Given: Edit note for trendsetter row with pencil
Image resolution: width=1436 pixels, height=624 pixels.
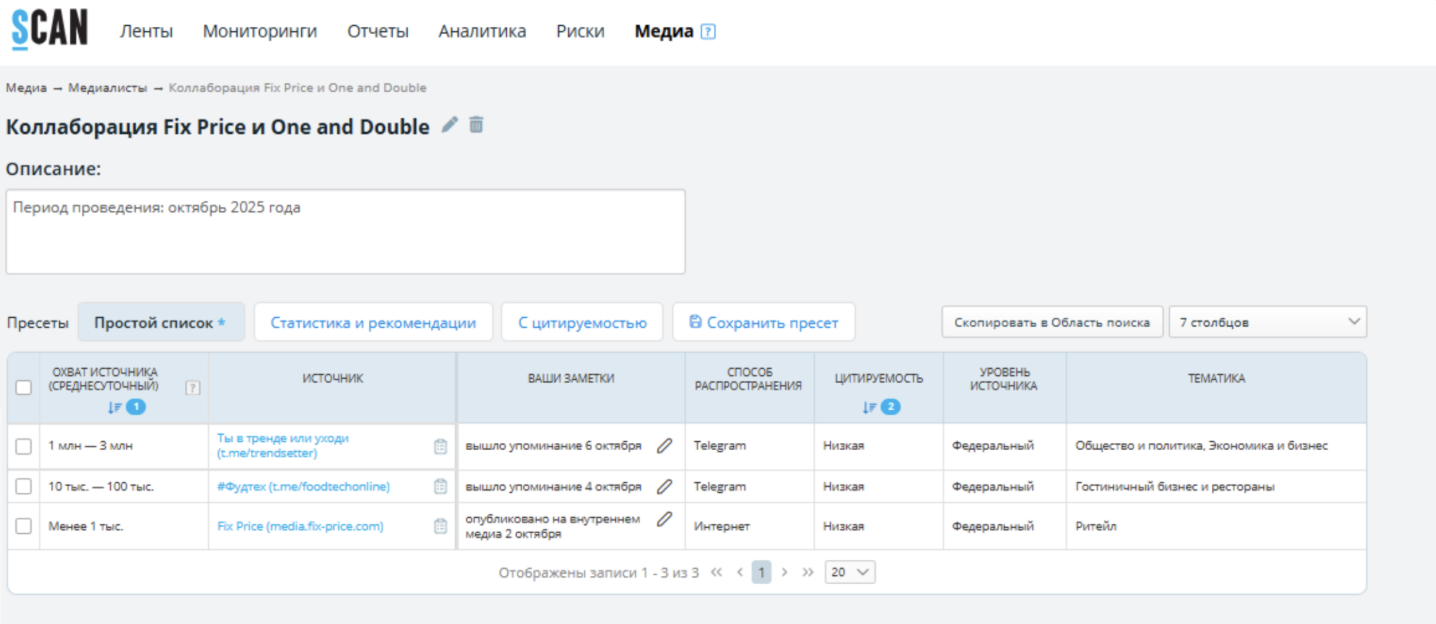Looking at the screenshot, I should [x=664, y=446].
